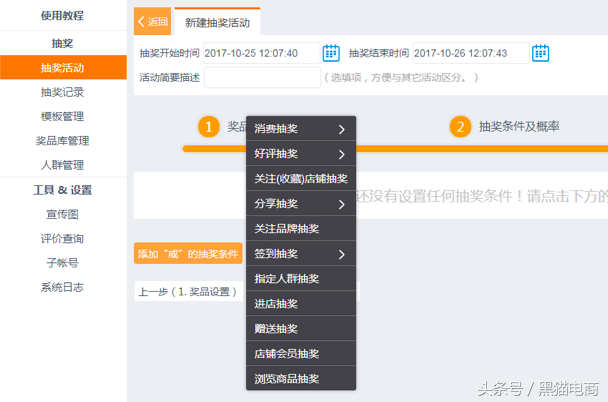Screen dimensions: 608x402
Task: Click 添加"或"的抽奖条件 button
Action: click(x=188, y=254)
